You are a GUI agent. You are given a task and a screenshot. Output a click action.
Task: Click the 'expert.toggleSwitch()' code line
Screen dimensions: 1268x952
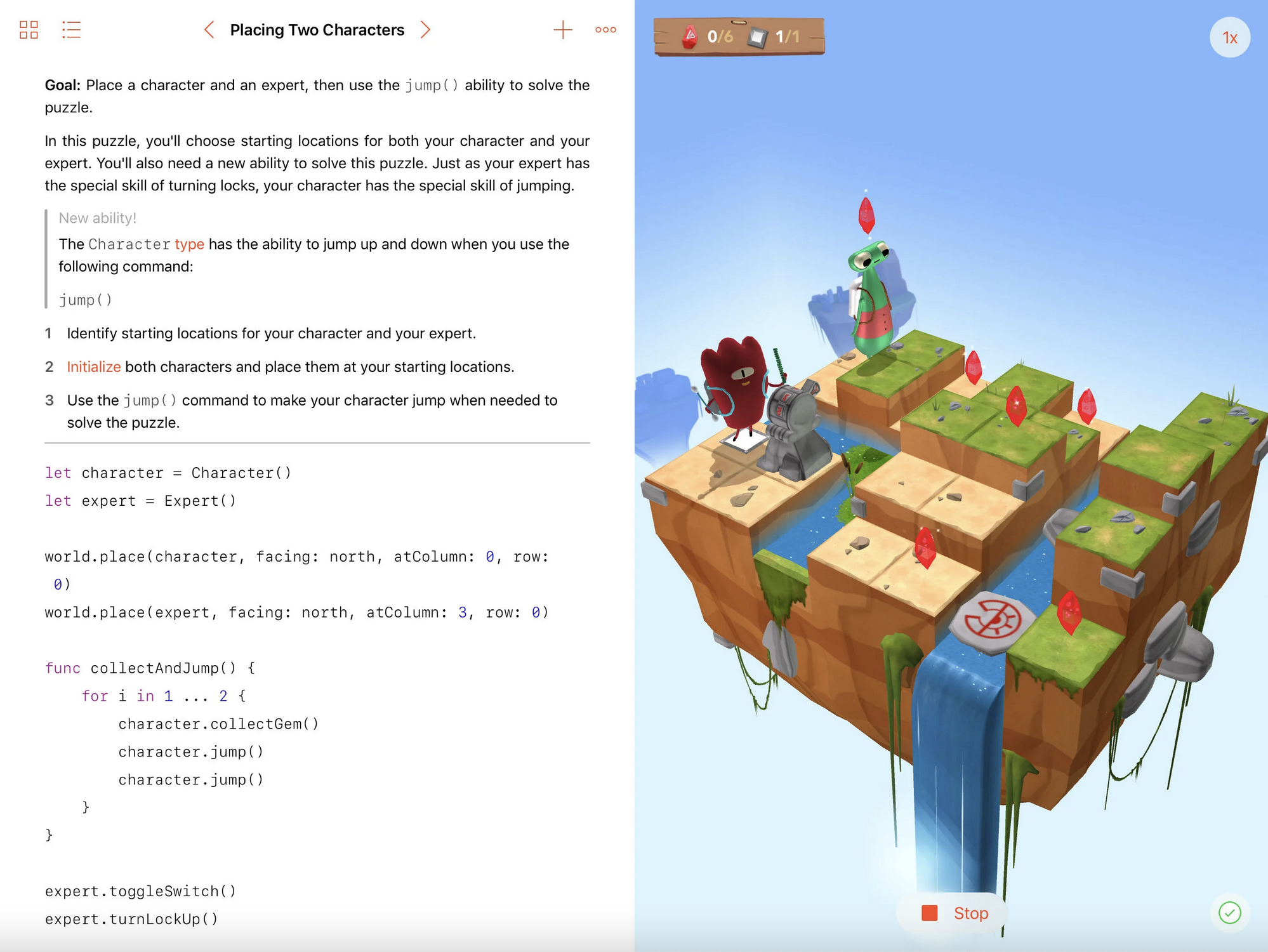[140, 891]
